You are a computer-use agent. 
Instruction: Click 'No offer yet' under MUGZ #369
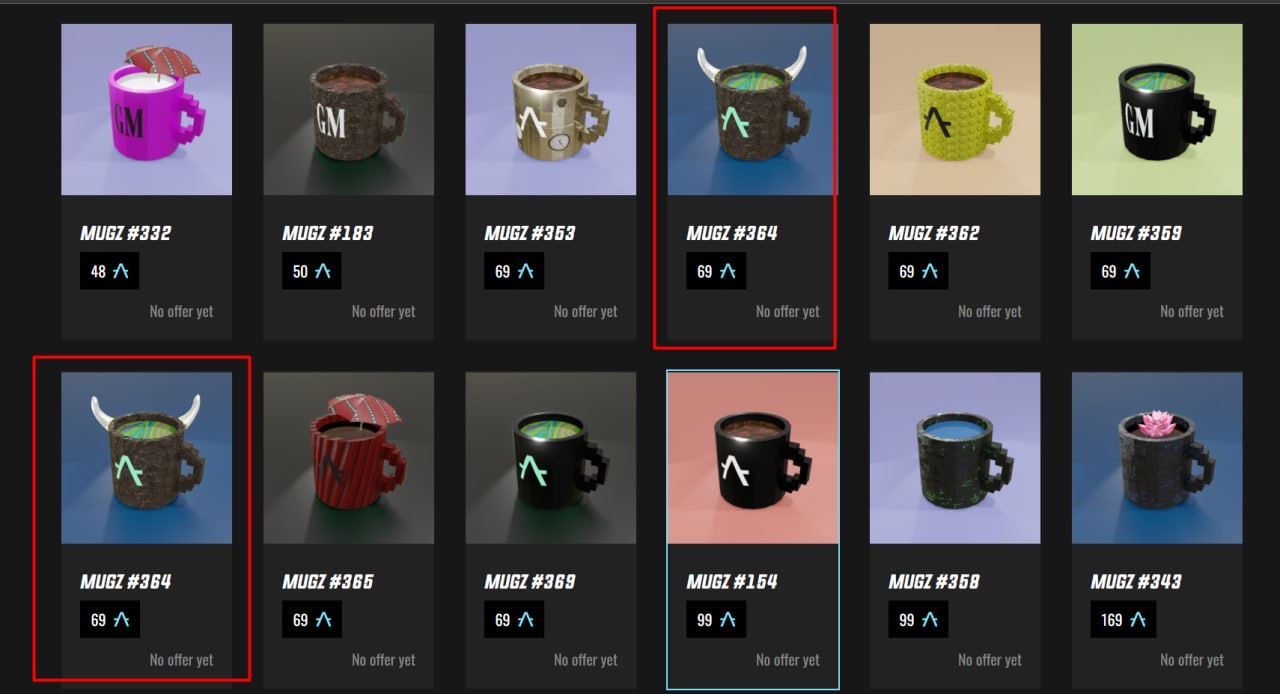586,660
